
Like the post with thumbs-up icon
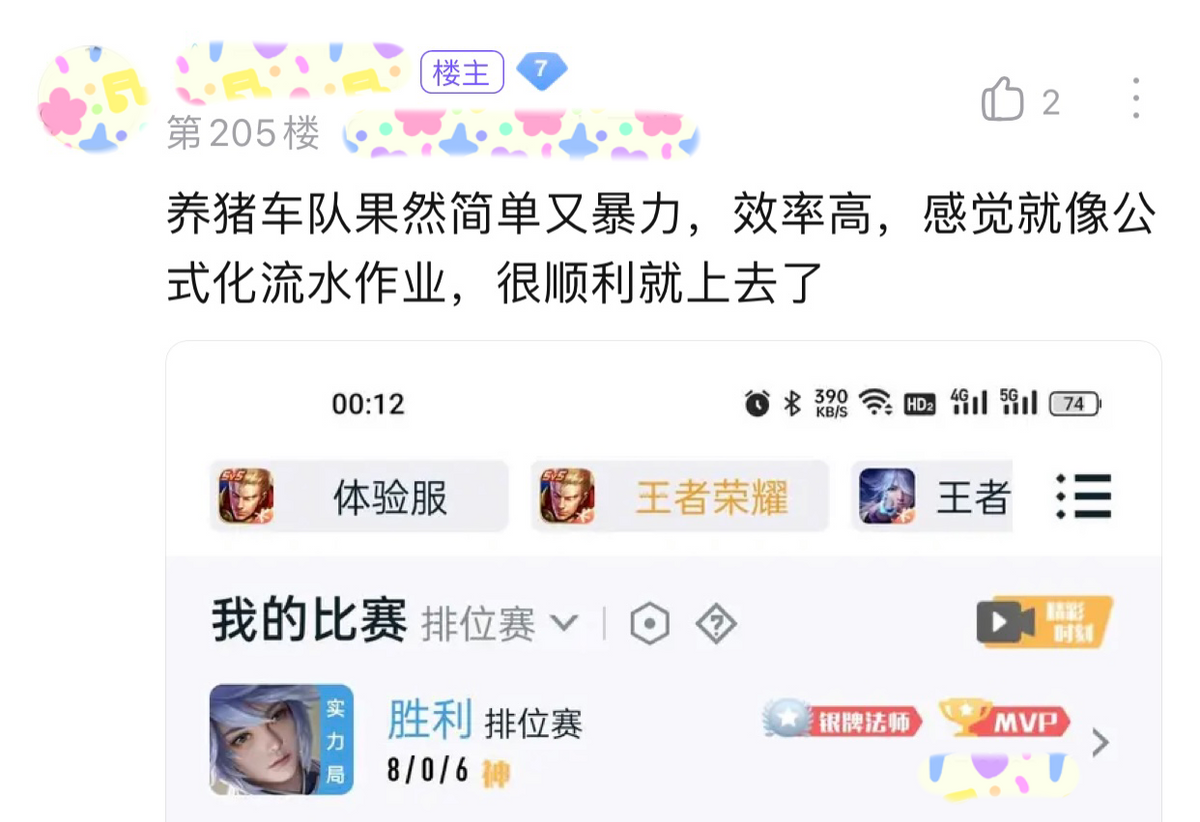(1003, 101)
